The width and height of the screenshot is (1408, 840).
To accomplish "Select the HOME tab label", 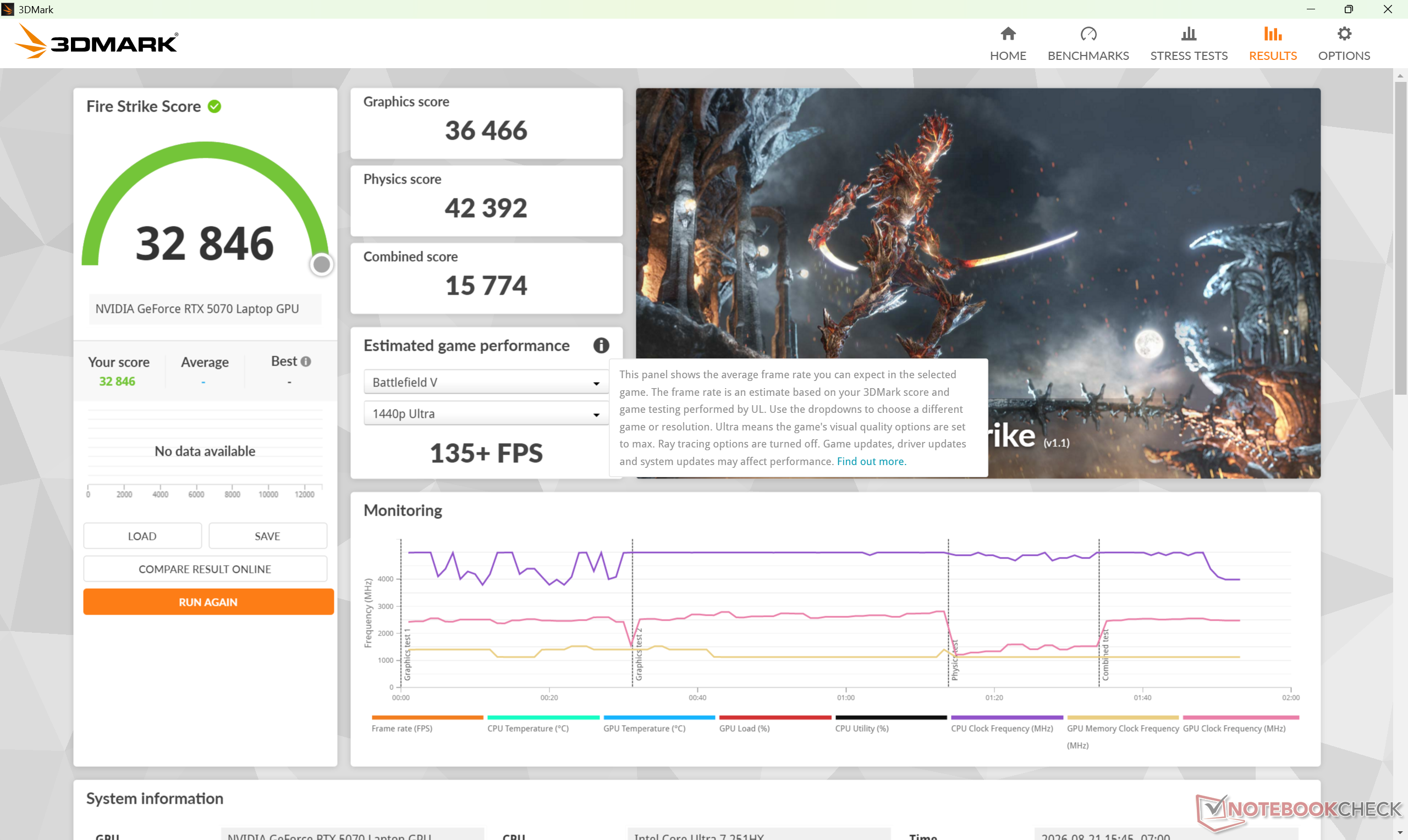I will 1008,56.
